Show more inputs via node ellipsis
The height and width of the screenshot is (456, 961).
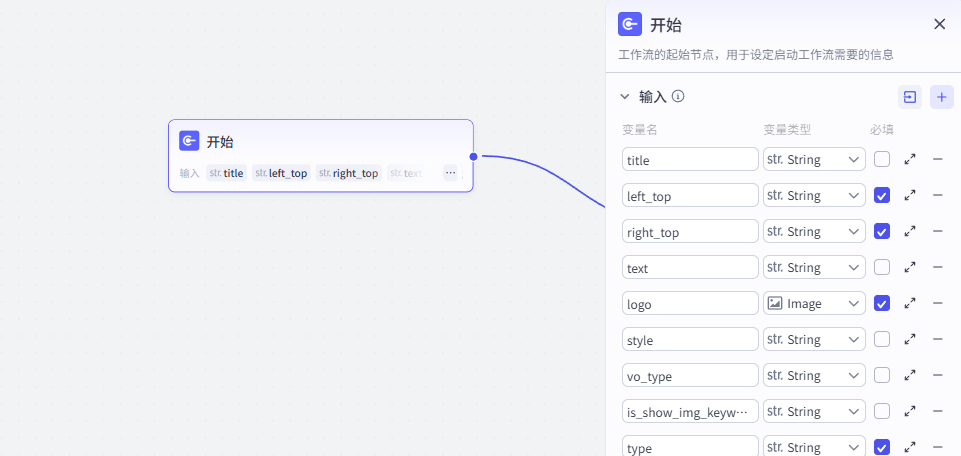coord(450,173)
